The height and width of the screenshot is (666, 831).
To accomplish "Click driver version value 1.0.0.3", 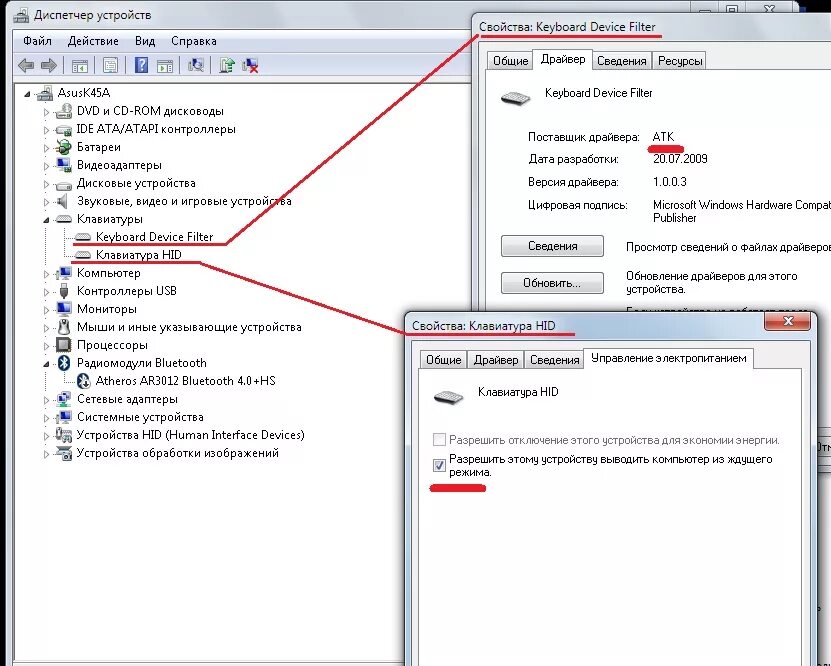I will [669, 182].
